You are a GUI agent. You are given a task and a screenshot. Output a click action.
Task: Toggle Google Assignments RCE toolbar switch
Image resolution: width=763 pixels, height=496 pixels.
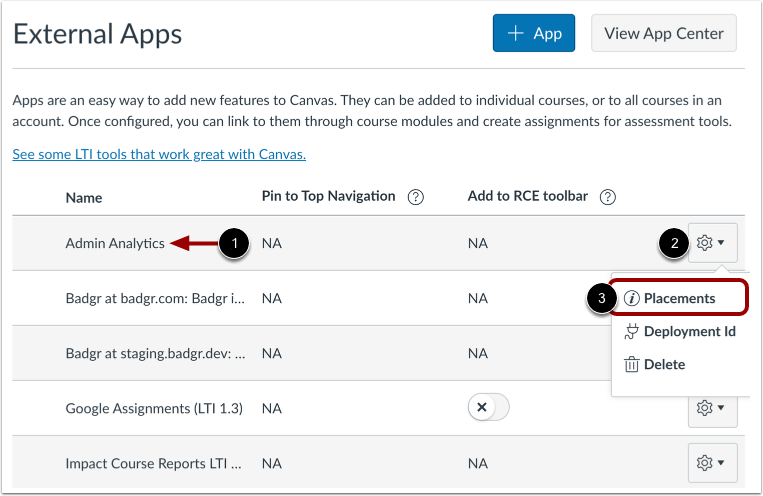tap(489, 408)
